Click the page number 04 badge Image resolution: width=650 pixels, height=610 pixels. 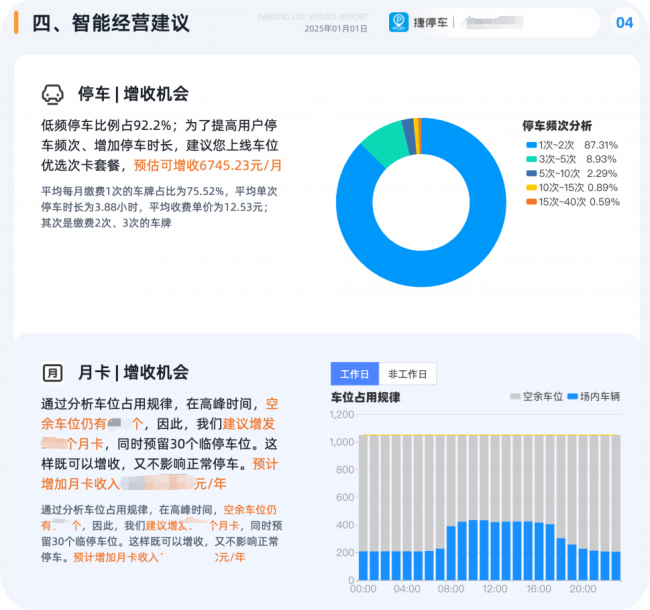[x=624, y=22]
